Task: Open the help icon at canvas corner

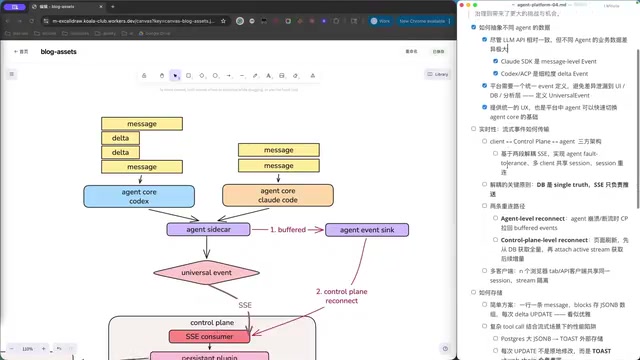Action: (445, 349)
